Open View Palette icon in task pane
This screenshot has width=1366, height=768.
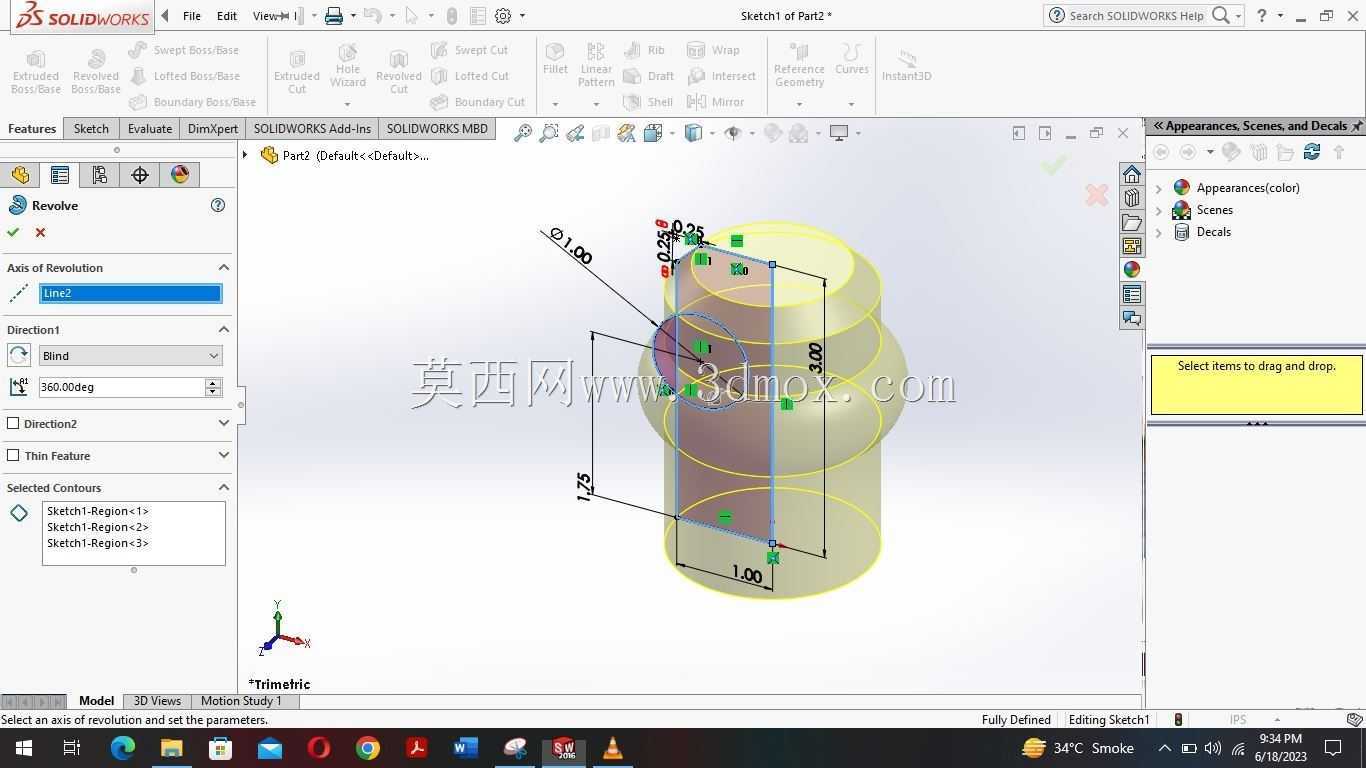pyautogui.click(x=1132, y=246)
